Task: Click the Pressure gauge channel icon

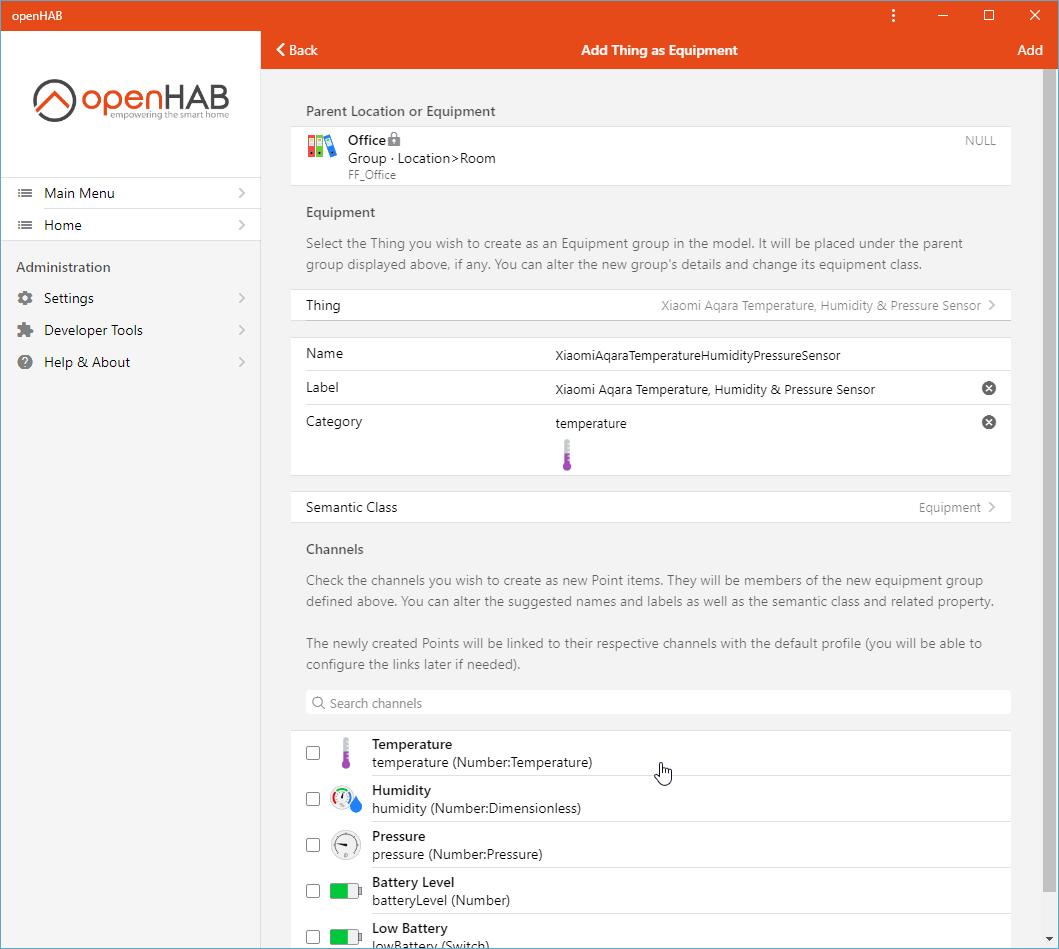Action: click(344, 845)
